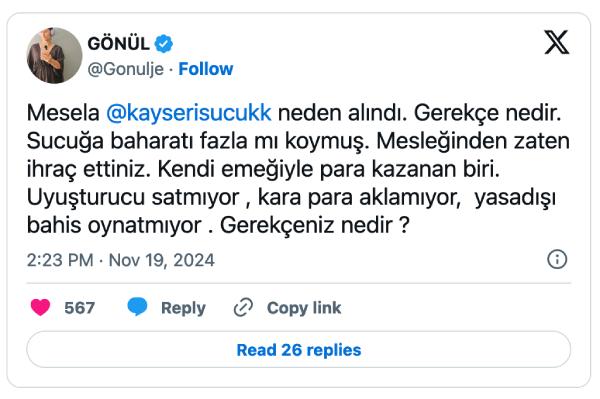Click the blue verified checkmark badge
Screen dimensions: 600x399
pyautogui.click(x=163, y=44)
